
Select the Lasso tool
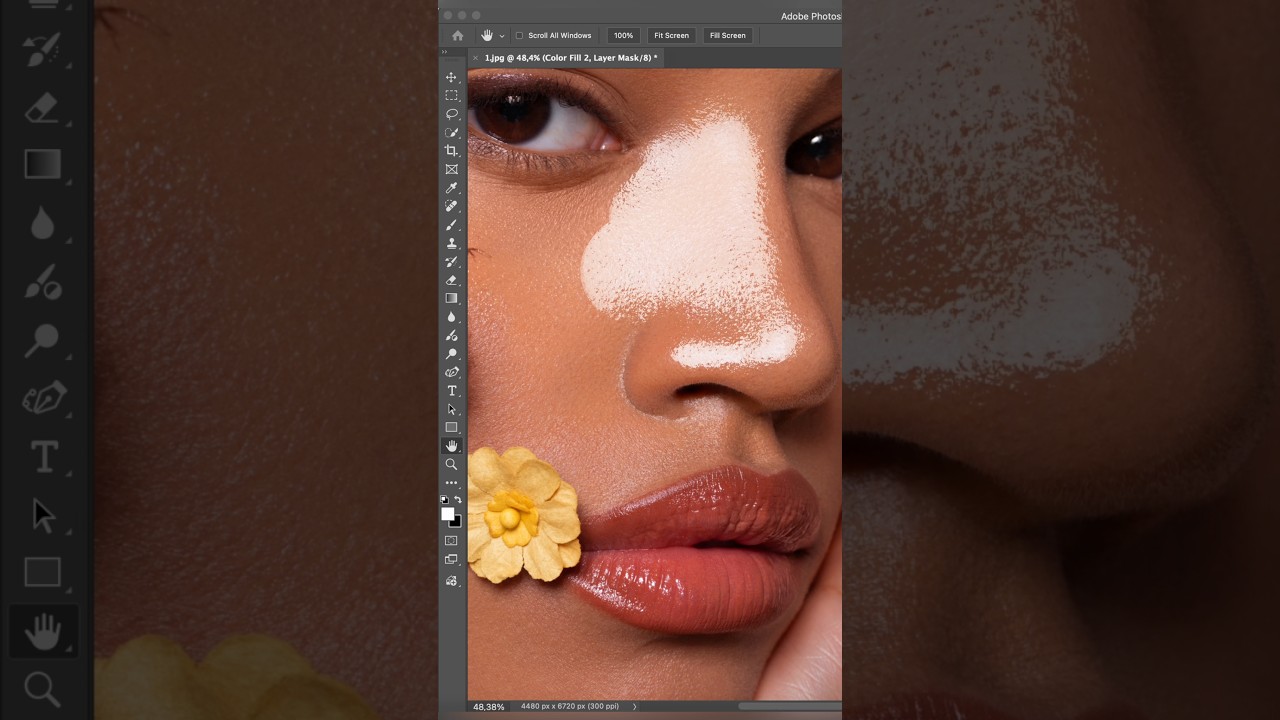451,114
